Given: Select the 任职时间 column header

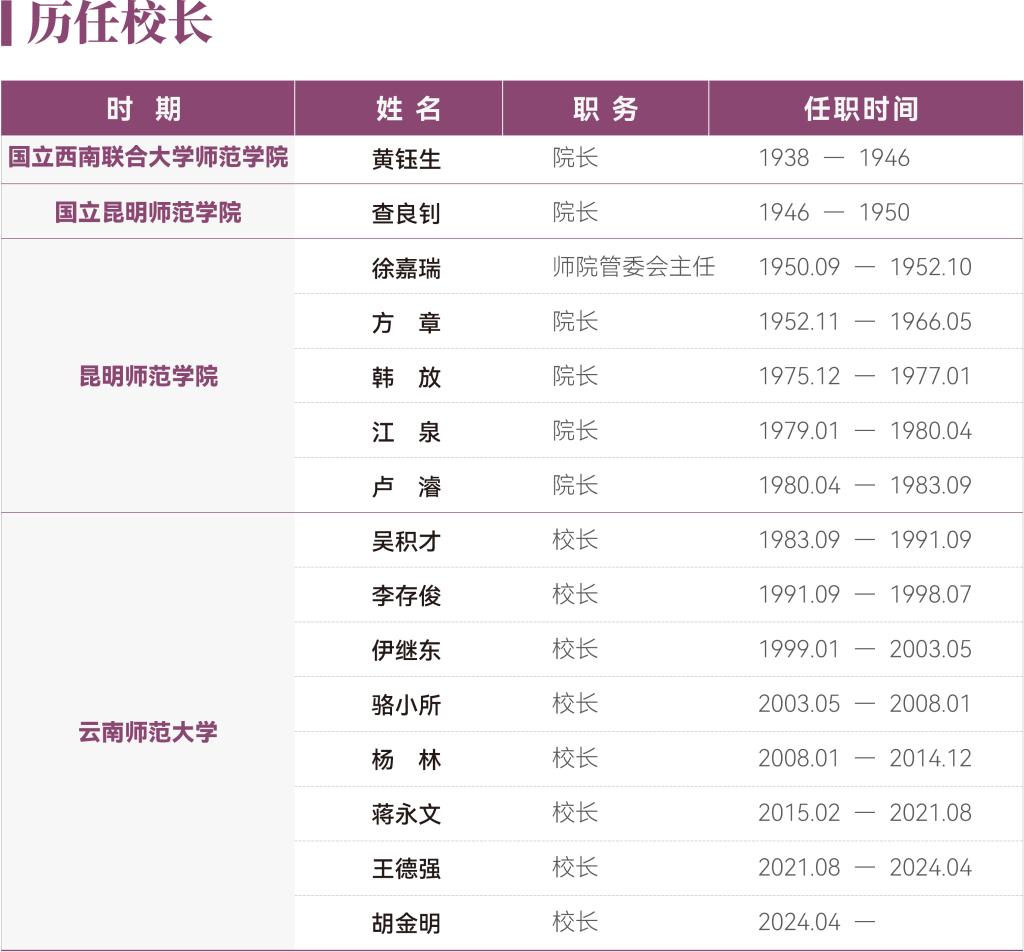Looking at the screenshot, I should [x=861, y=108].
